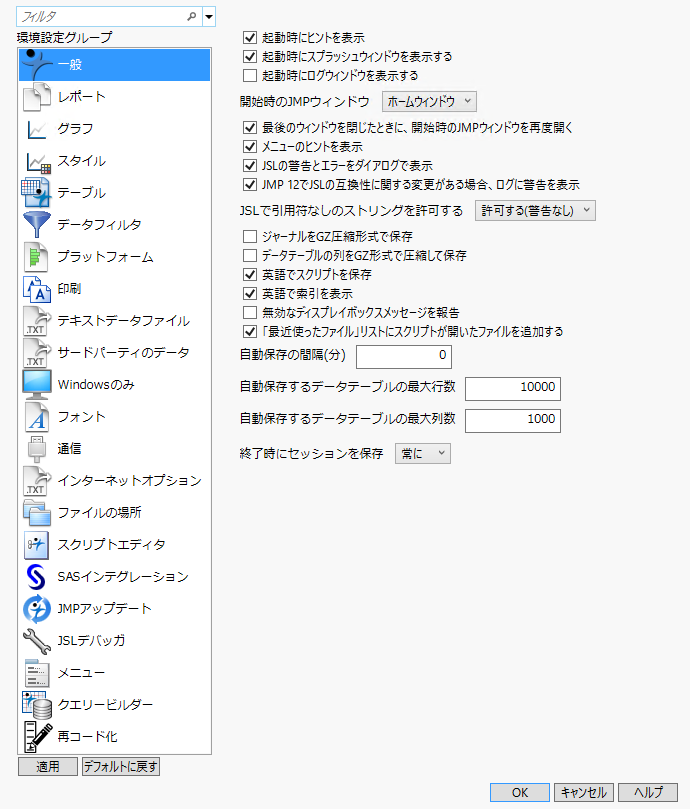Uncheck メニューのヒントを表示
The height and width of the screenshot is (809, 690).
(x=250, y=147)
